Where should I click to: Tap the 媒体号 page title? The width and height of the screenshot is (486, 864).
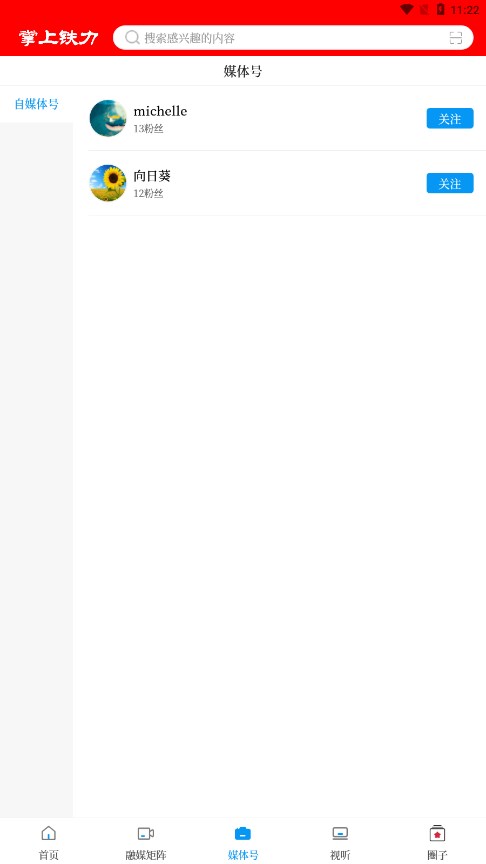click(243, 71)
